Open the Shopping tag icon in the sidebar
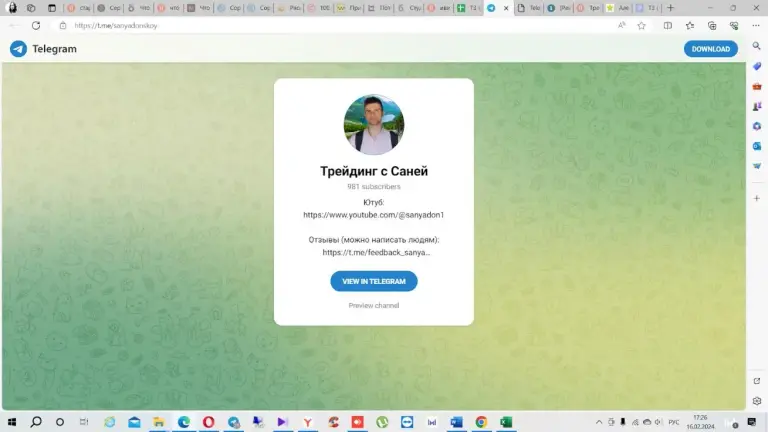 (757, 66)
